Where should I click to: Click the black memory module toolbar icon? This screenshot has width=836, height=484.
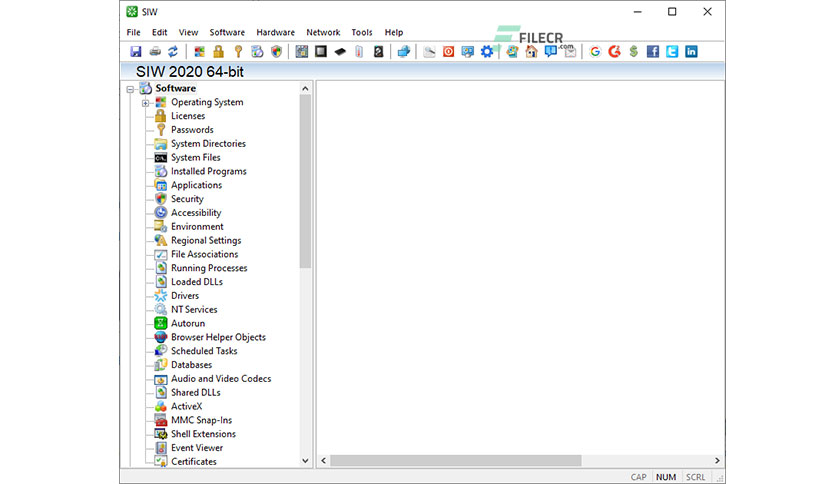pyautogui.click(x=340, y=51)
